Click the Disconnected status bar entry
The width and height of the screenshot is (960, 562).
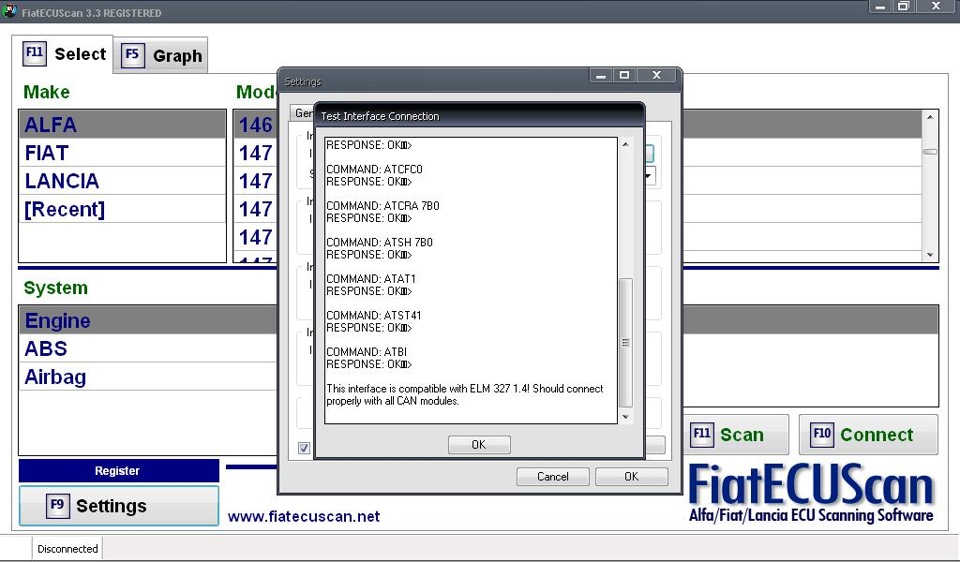(67, 549)
